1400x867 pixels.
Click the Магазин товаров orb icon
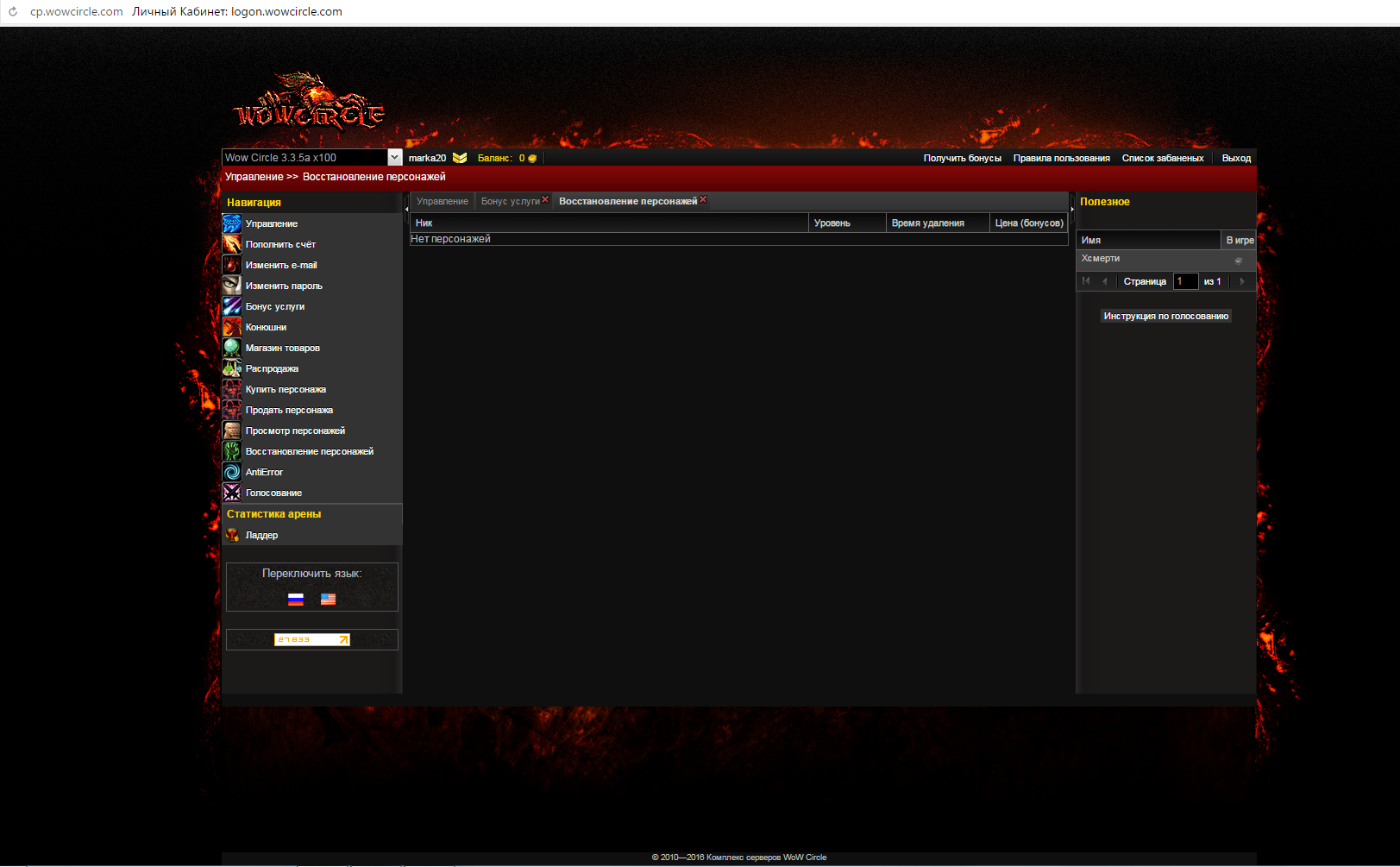[232, 348]
